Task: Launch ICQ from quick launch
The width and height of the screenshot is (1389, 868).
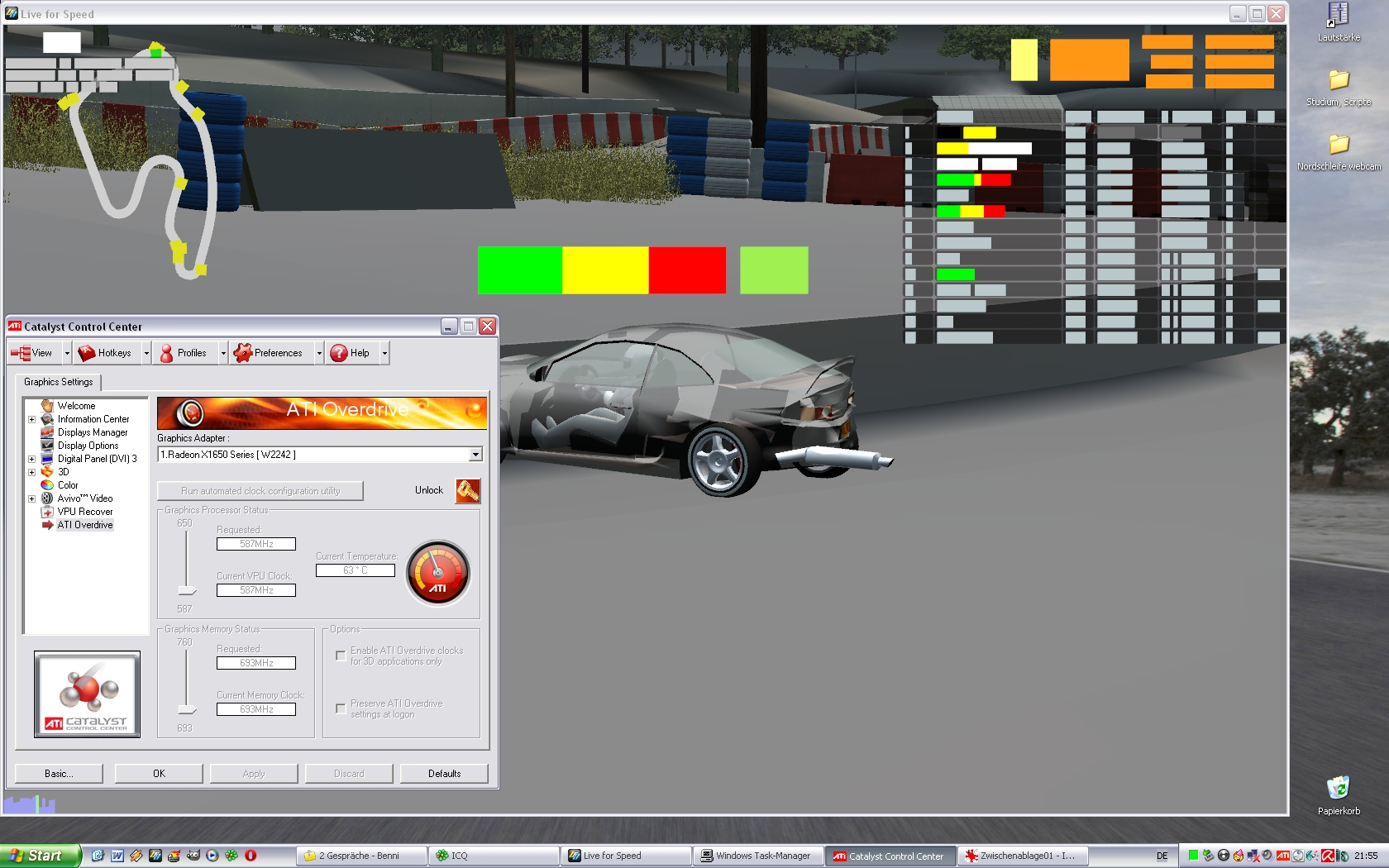Action: [231, 856]
